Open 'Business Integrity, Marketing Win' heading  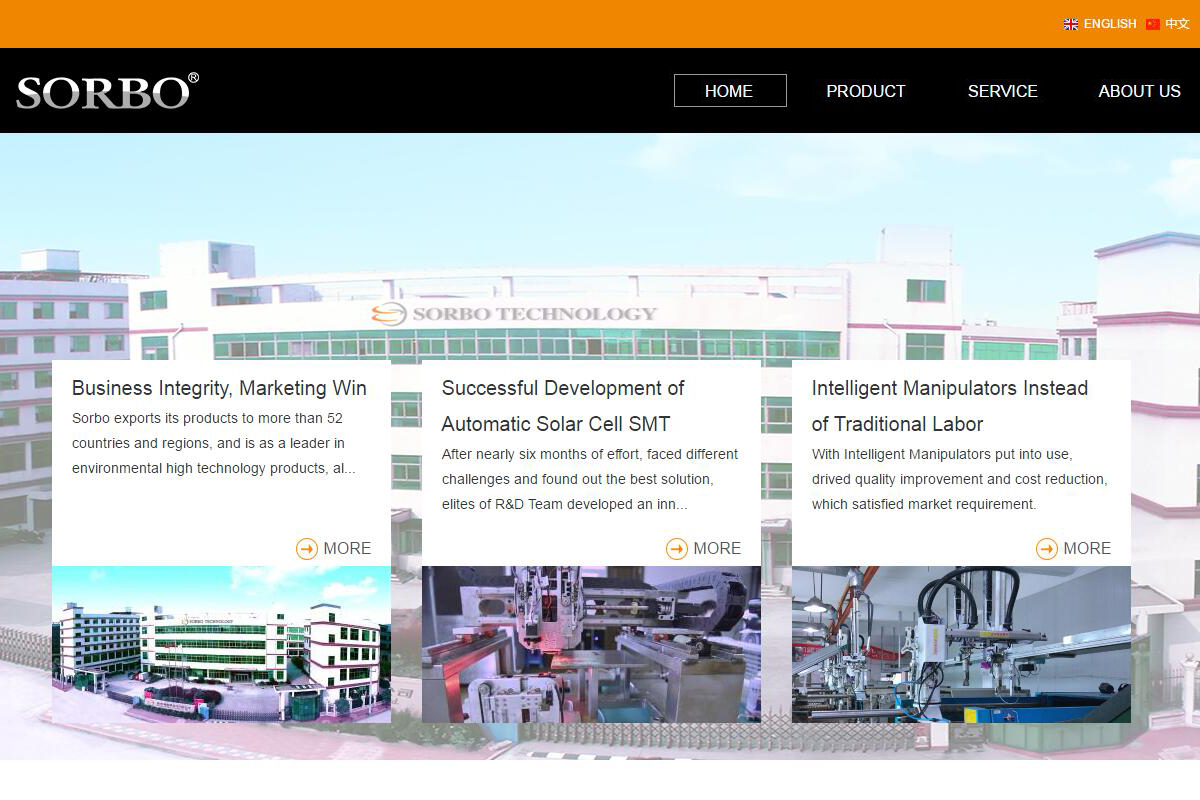pyautogui.click(x=219, y=388)
